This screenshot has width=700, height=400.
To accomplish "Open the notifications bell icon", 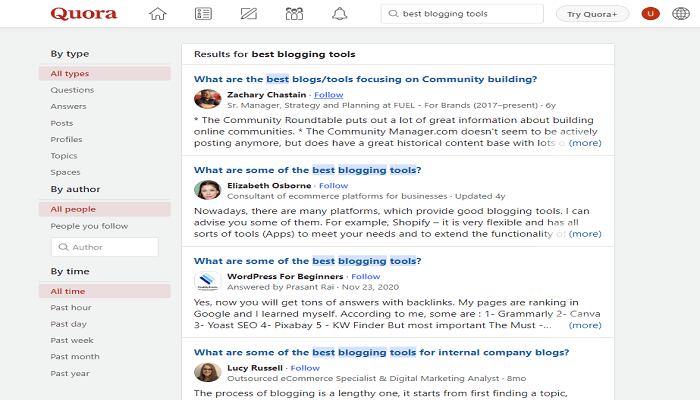I will (x=339, y=14).
